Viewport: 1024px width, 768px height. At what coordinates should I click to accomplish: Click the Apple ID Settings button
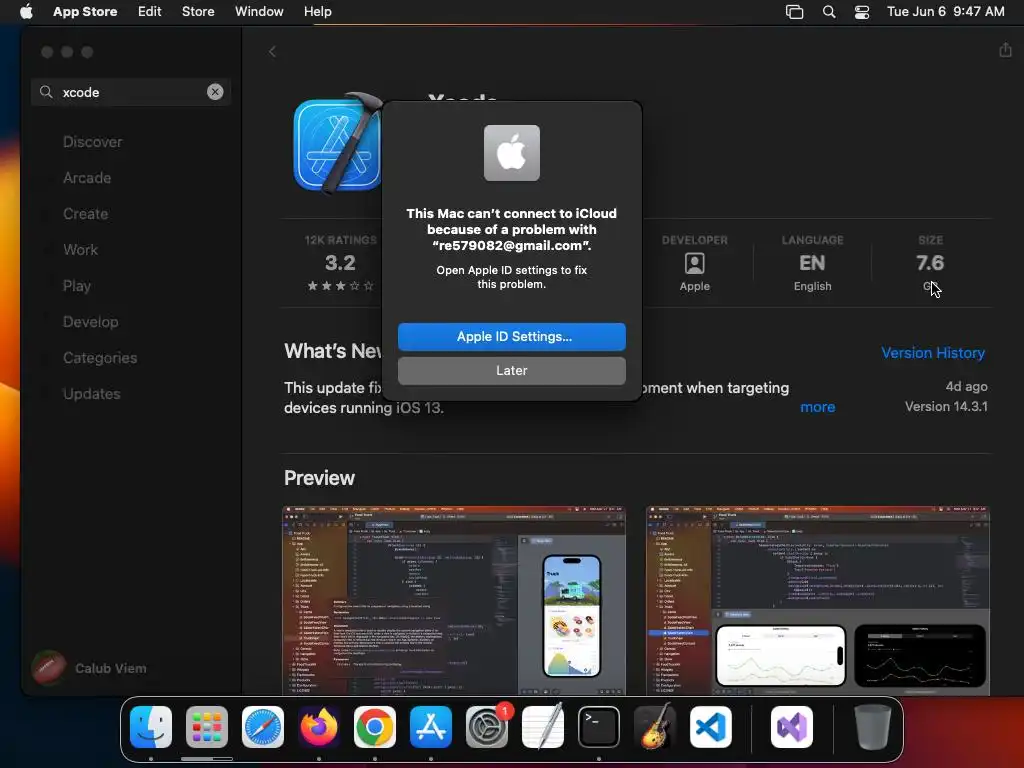coord(512,336)
